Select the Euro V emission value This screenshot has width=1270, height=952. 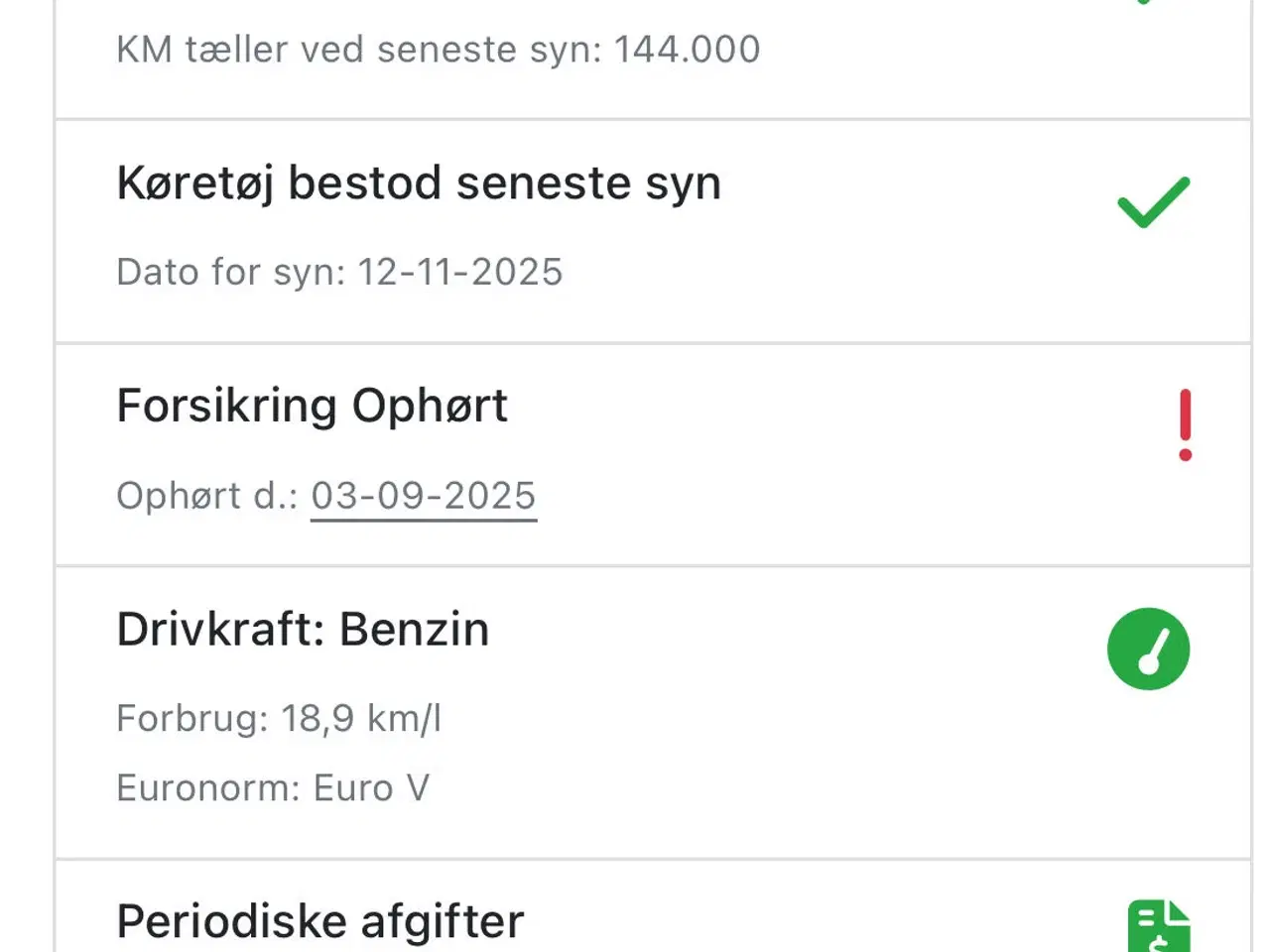(x=372, y=788)
